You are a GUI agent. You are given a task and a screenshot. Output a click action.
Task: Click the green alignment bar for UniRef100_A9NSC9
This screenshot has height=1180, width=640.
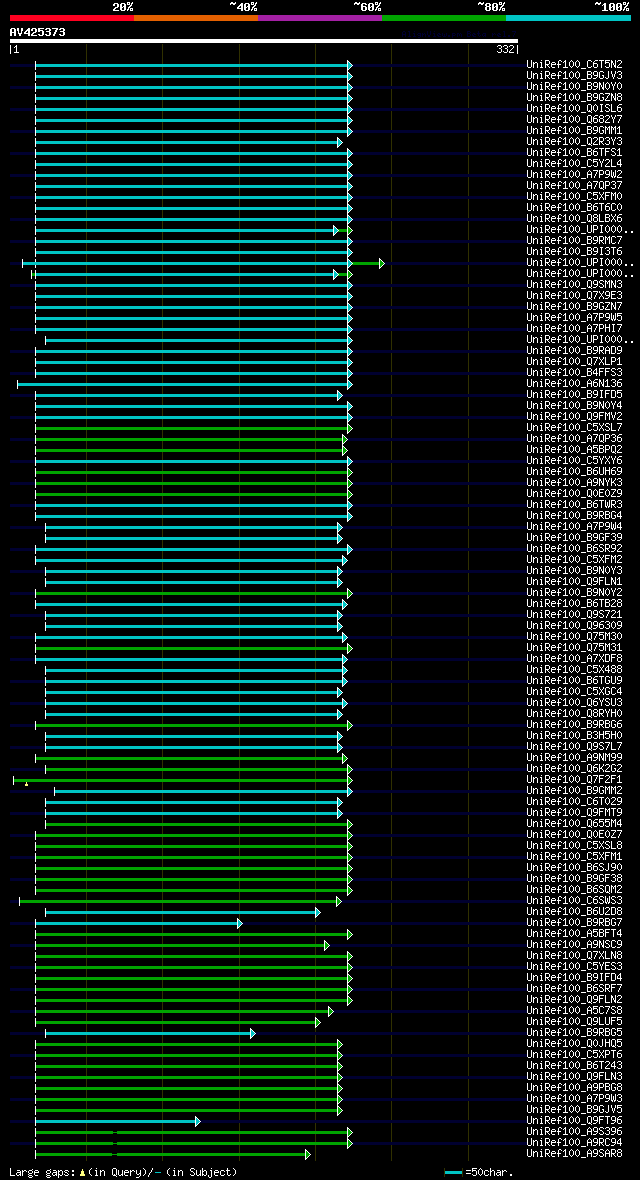click(182, 945)
